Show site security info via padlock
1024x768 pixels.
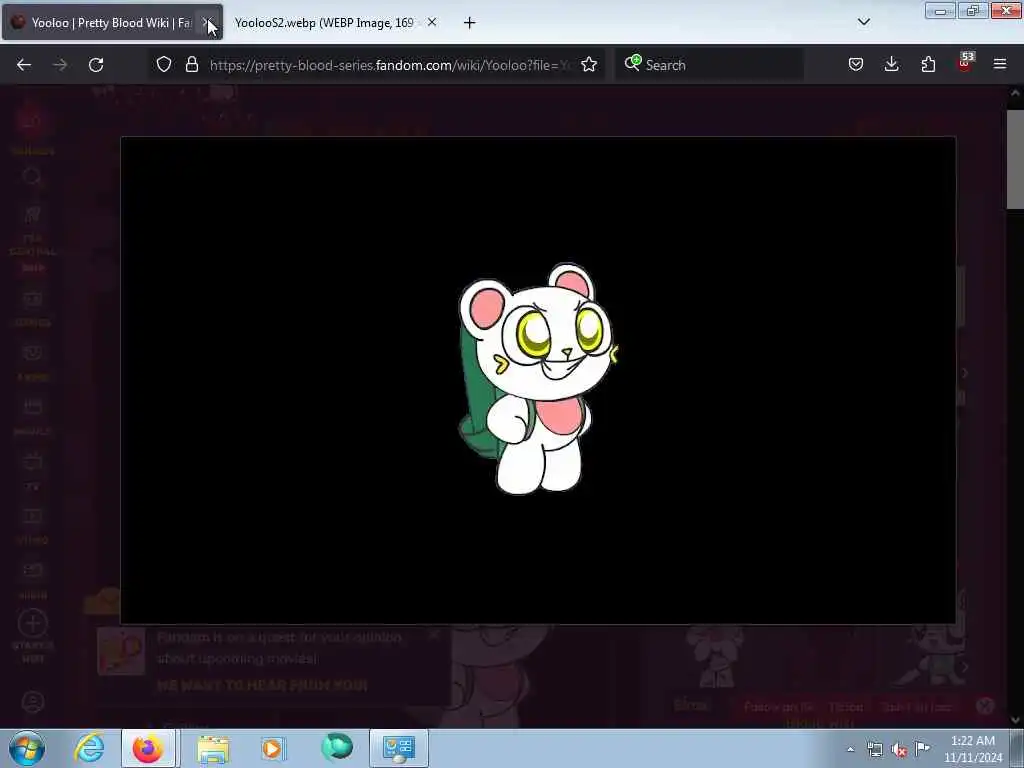[x=191, y=65]
